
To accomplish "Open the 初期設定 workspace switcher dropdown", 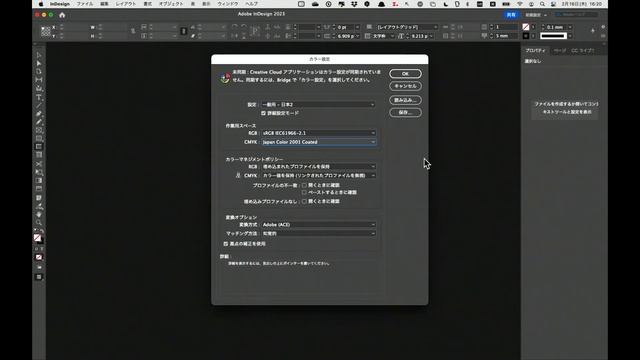I will coord(536,15).
